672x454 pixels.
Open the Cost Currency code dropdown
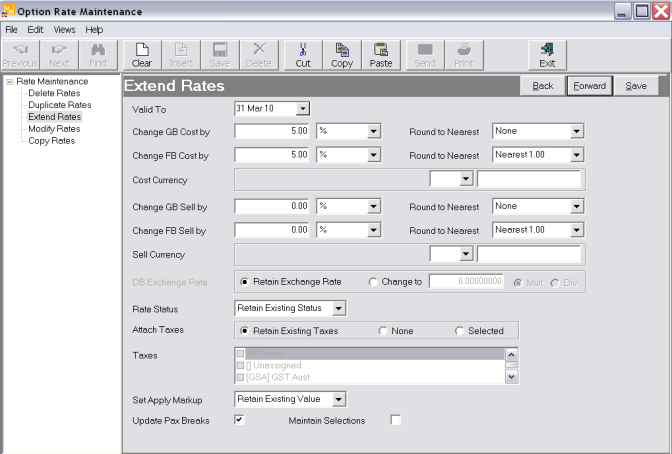pyautogui.click(x=466, y=179)
